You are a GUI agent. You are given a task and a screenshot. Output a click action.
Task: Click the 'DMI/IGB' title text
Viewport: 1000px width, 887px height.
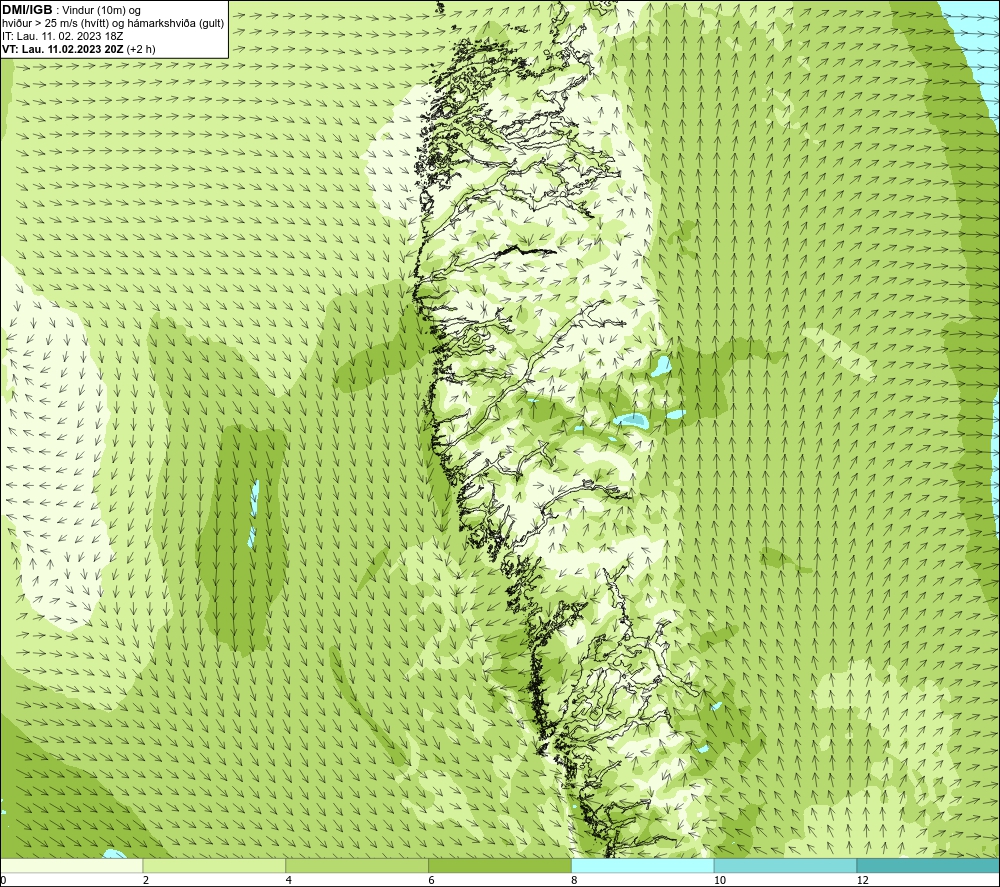(x=27, y=10)
